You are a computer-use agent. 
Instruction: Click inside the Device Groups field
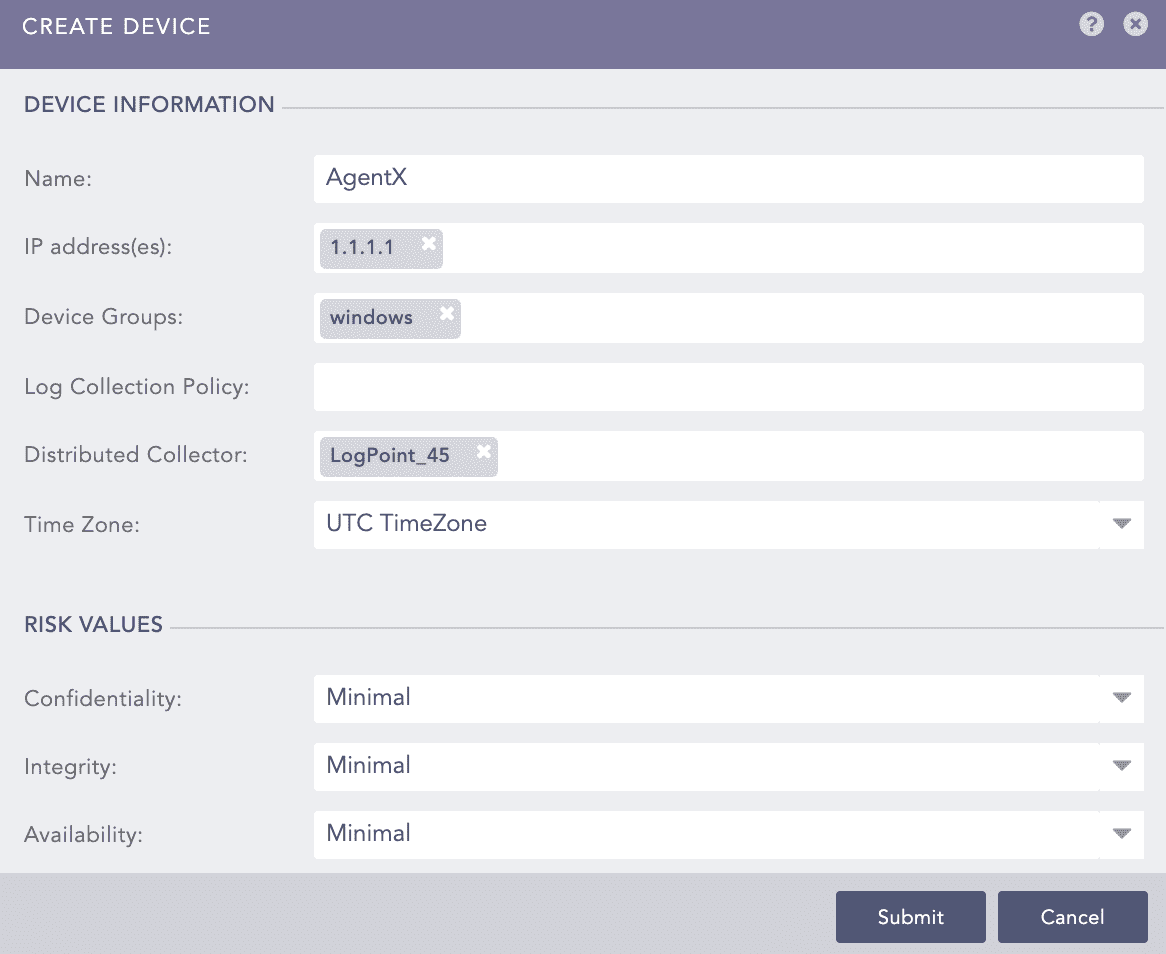point(800,318)
